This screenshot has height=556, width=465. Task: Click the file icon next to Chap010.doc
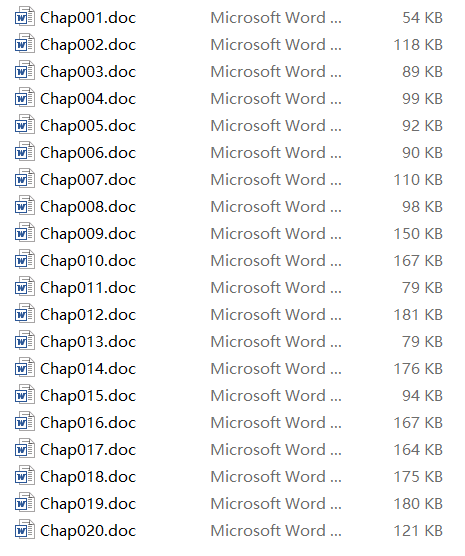click(25, 260)
